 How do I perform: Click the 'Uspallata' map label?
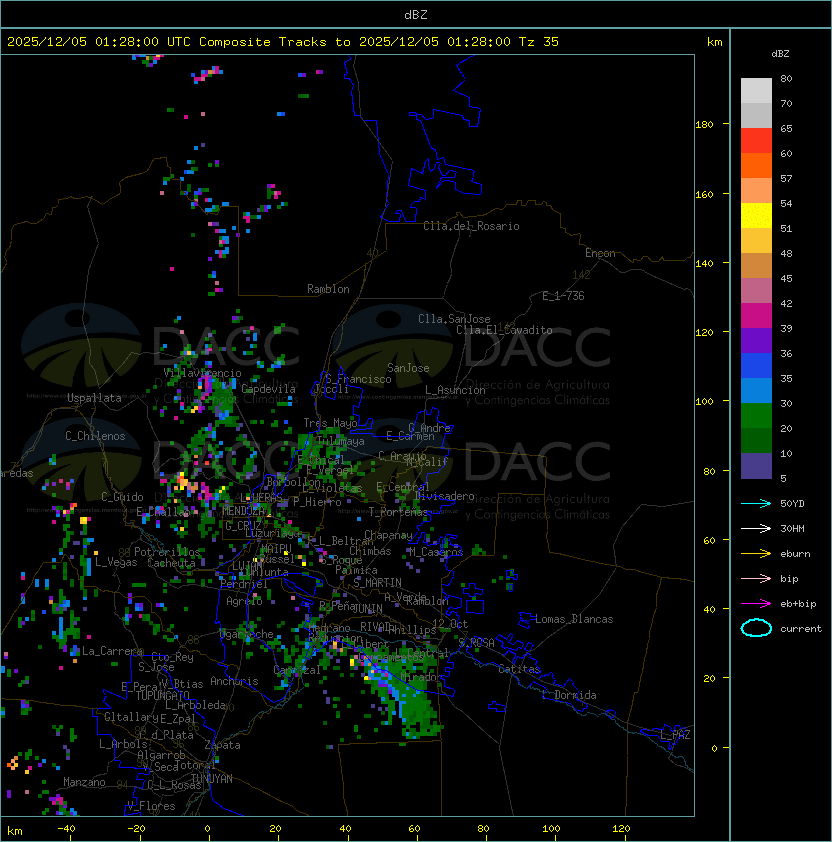pyautogui.click(x=95, y=398)
